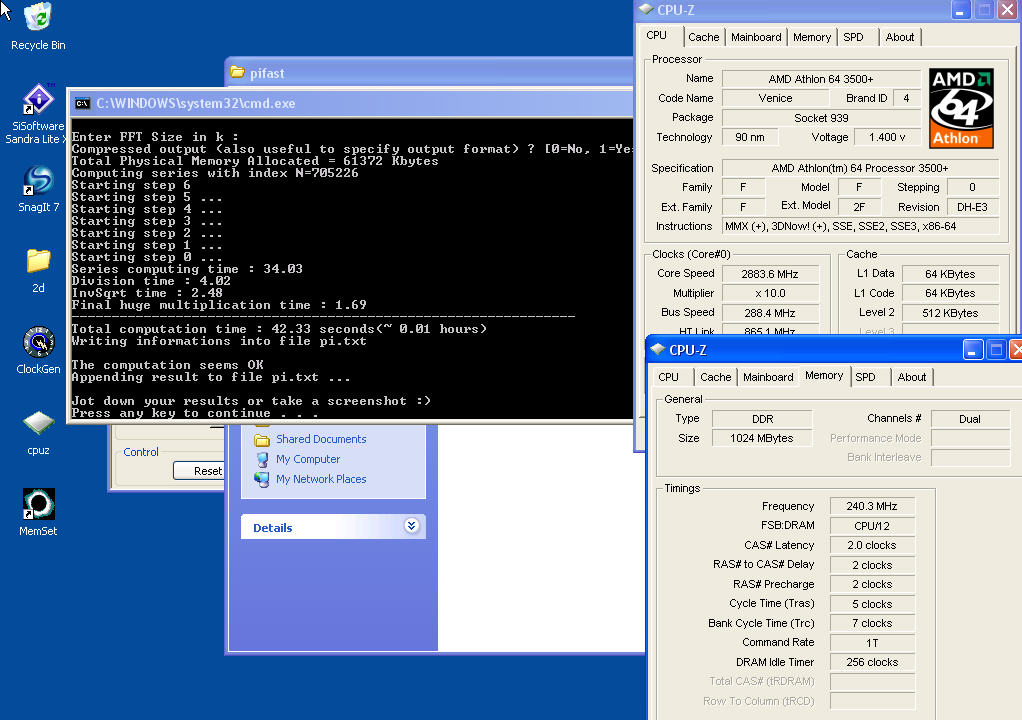
Task: Click the AMD Athlon 64 logo
Action: click(x=961, y=108)
